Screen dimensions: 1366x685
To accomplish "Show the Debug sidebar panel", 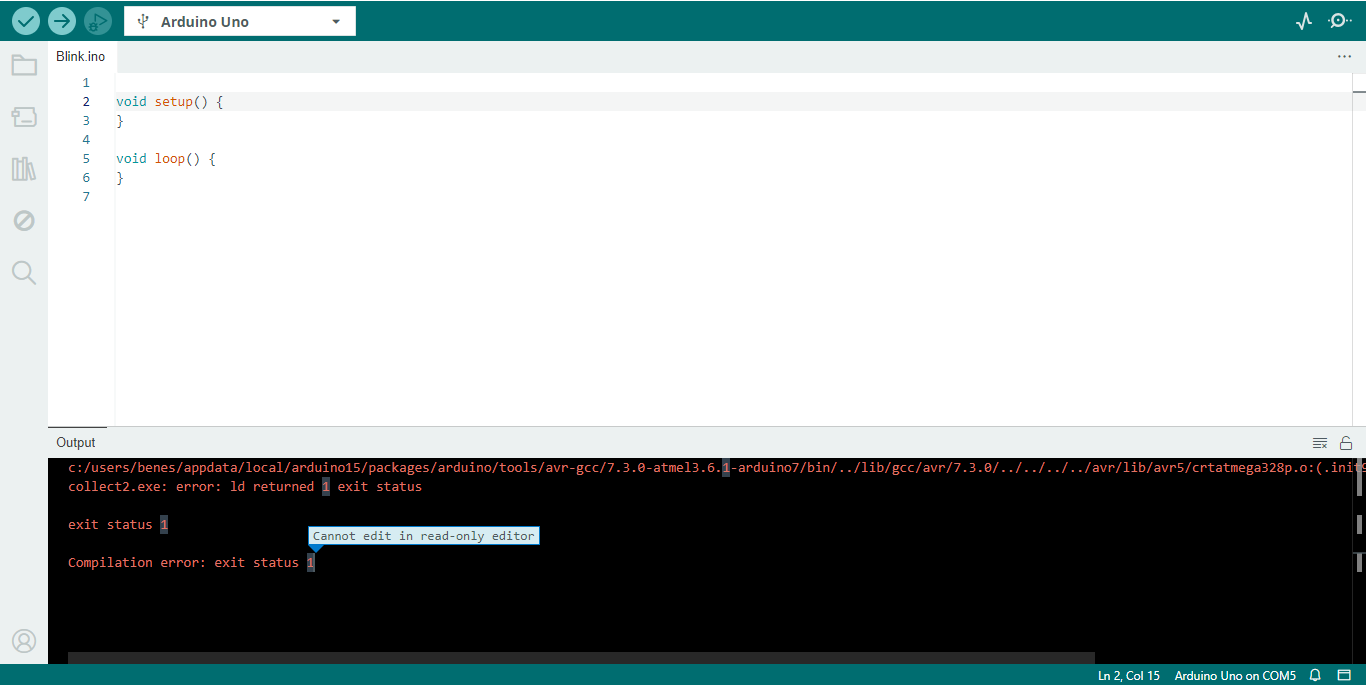I will click(24, 221).
